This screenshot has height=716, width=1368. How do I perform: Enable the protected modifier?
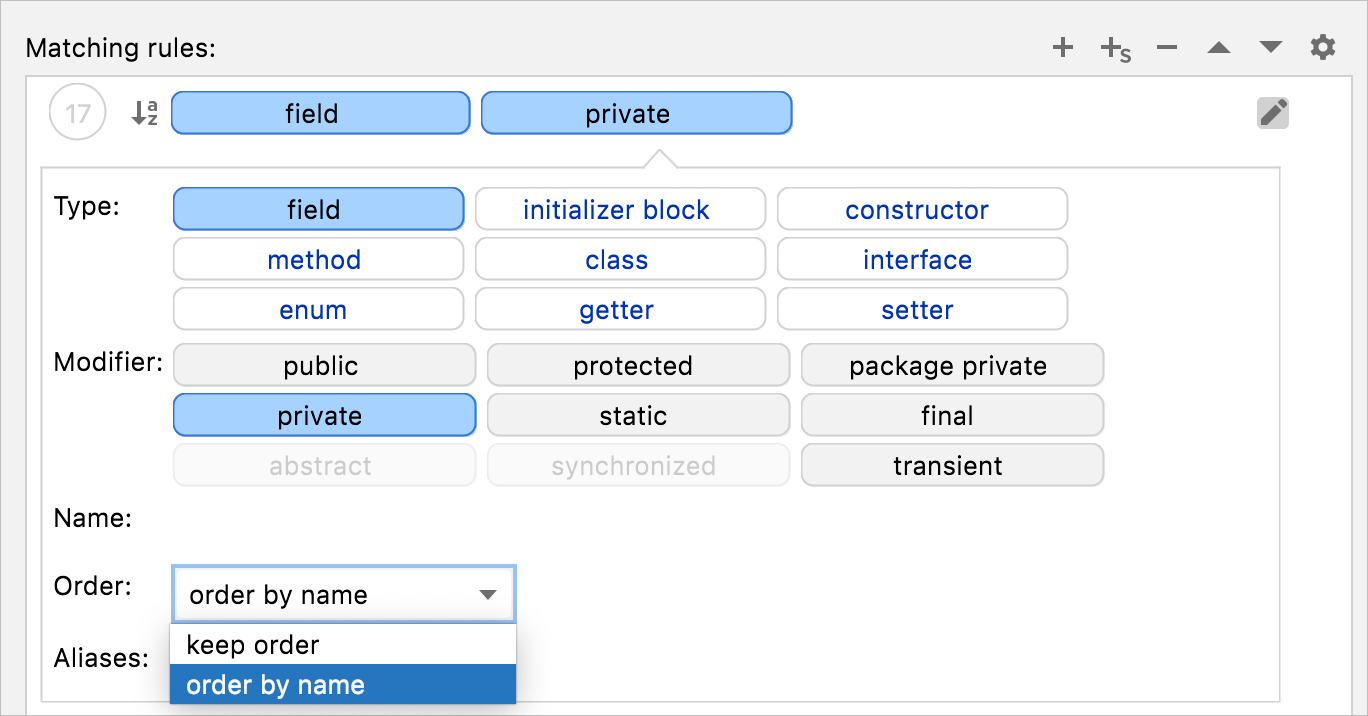pos(638,365)
